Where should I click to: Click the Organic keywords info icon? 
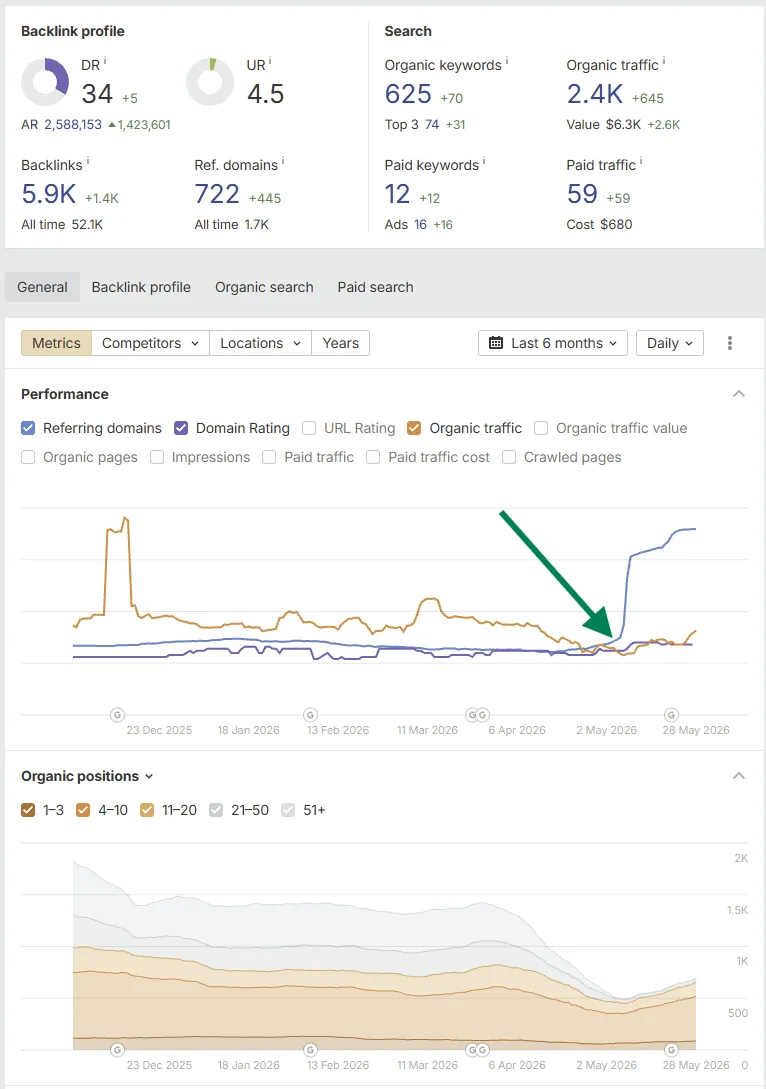[507, 61]
